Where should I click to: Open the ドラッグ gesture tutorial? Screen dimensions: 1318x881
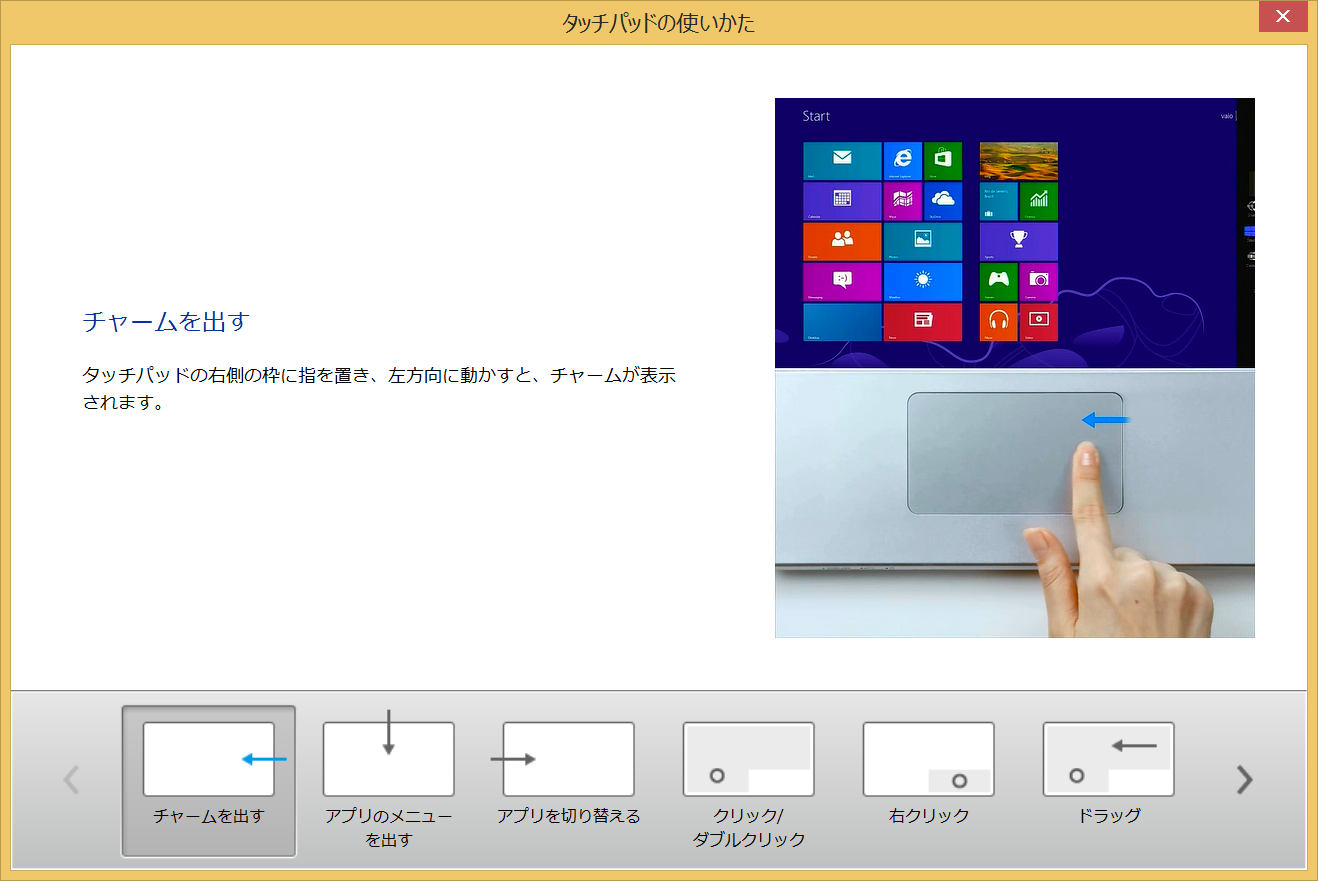1108,780
